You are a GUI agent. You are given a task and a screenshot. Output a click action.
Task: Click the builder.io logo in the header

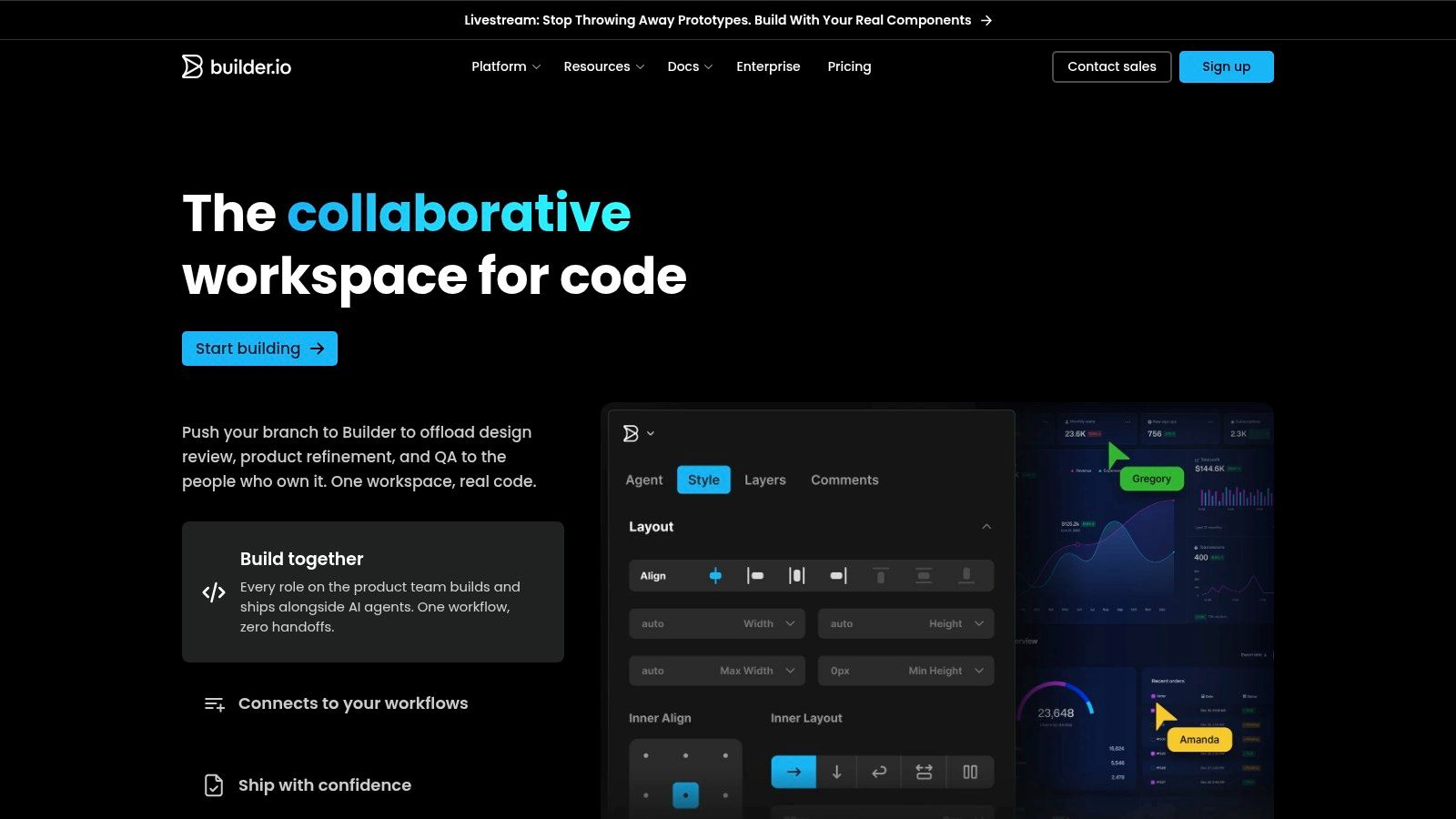click(237, 66)
